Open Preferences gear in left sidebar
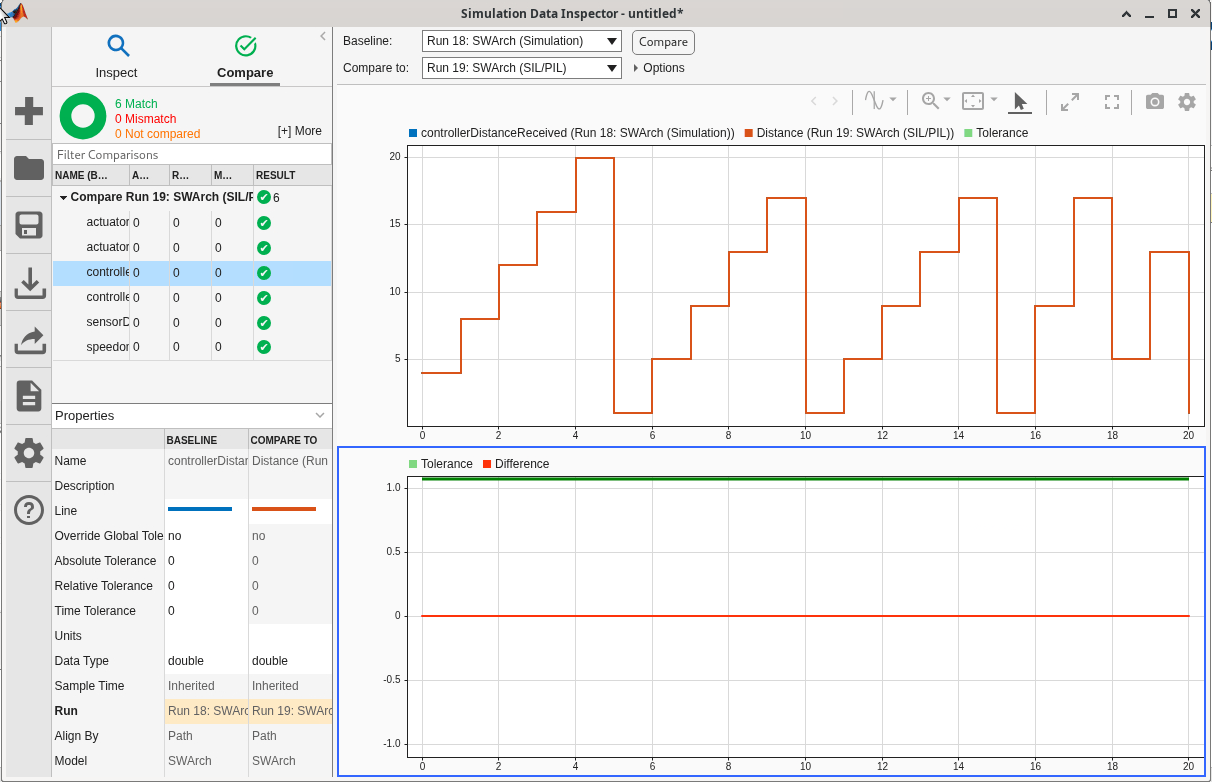The height and width of the screenshot is (782, 1212). click(x=28, y=453)
